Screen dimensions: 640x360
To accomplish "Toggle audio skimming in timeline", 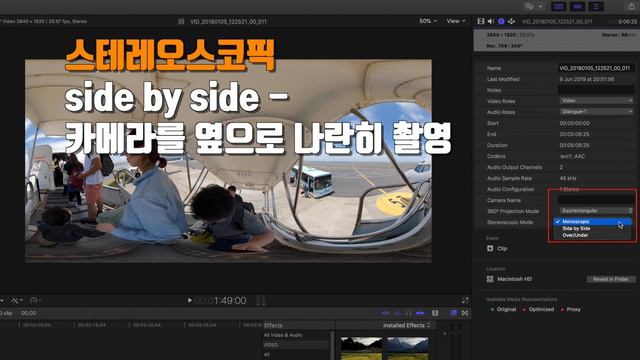I will click(x=397, y=313).
